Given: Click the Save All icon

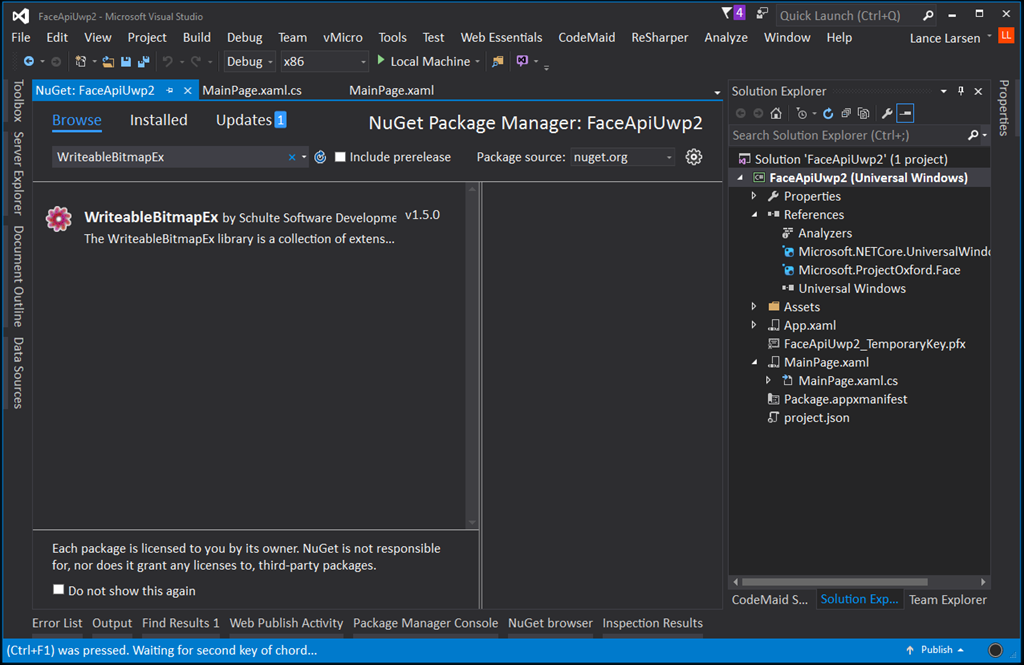Looking at the screenshot, I should click(x=143, y=61).
